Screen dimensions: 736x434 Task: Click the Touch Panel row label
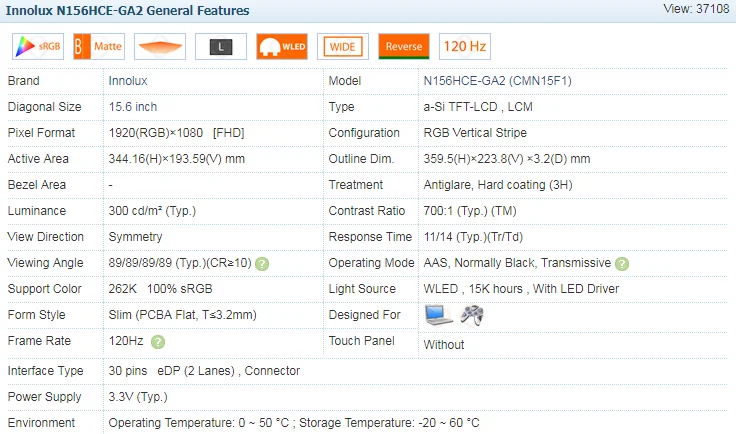click(361, 341)
